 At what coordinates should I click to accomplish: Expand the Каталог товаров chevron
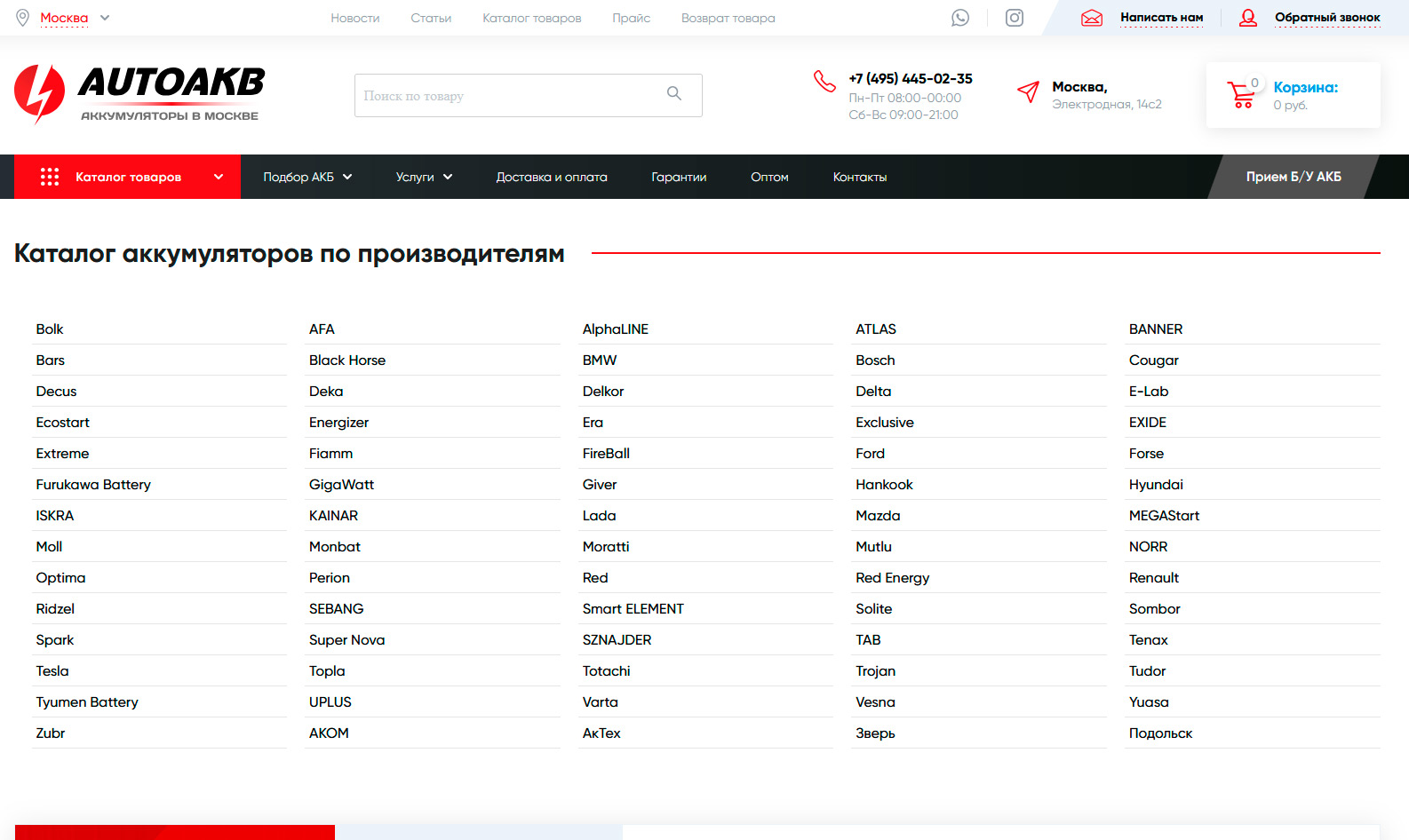(219, 177)
